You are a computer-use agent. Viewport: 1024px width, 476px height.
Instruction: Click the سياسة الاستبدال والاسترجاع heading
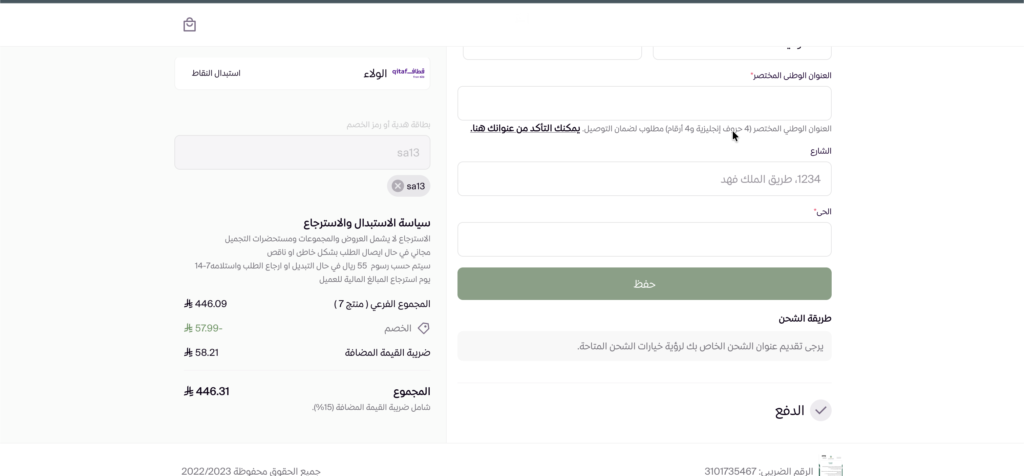click(x=366, y=223)
